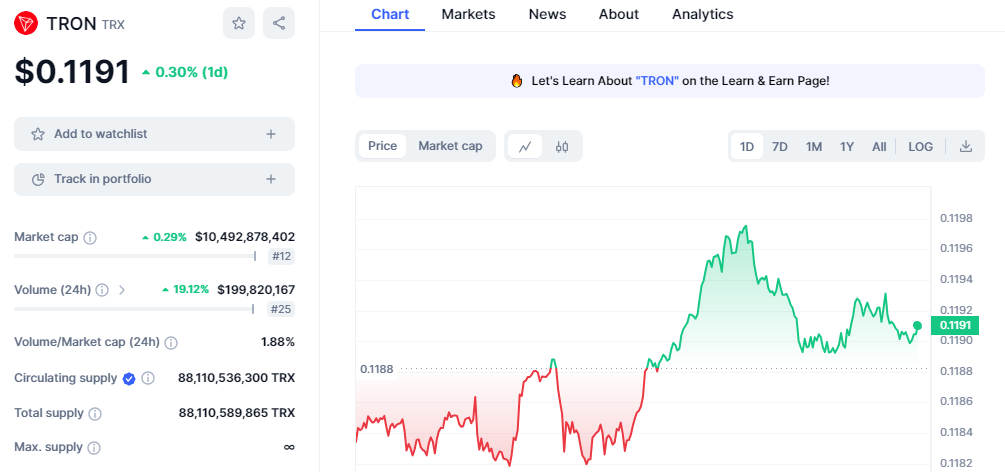Click the 88,110,589,865 TRX total value
Viewport: 1005px width, 472px height.
(237, 412)
